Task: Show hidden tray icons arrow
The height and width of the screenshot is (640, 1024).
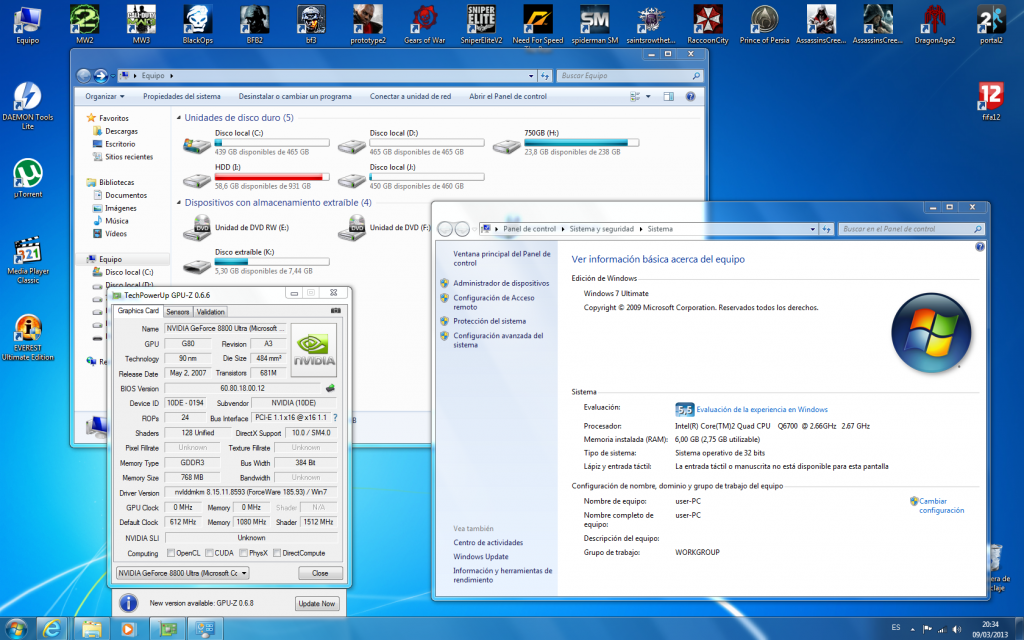Action: click(x=912, y=630)
